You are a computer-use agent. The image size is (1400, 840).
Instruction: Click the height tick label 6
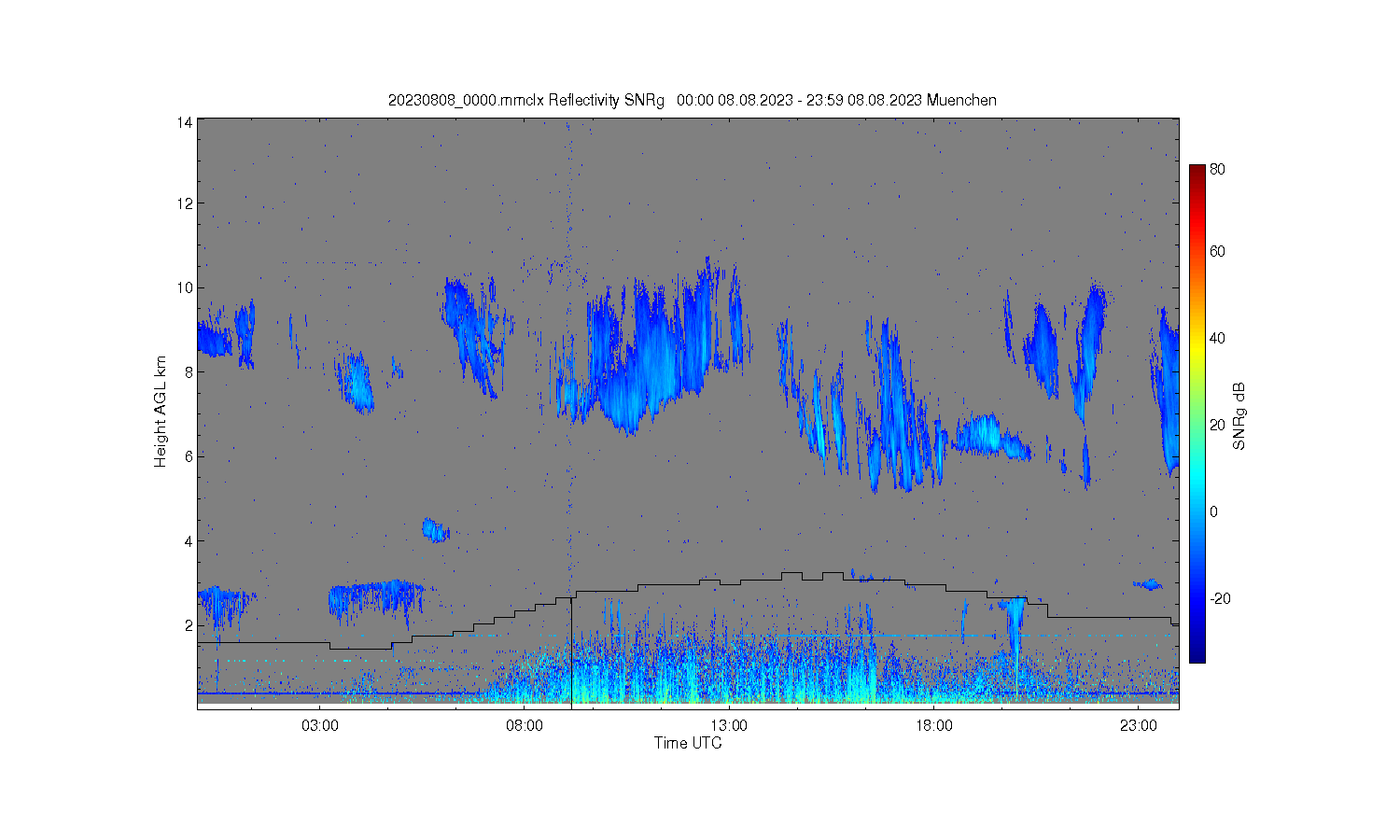pyautogui.click(x=189, y=455)
